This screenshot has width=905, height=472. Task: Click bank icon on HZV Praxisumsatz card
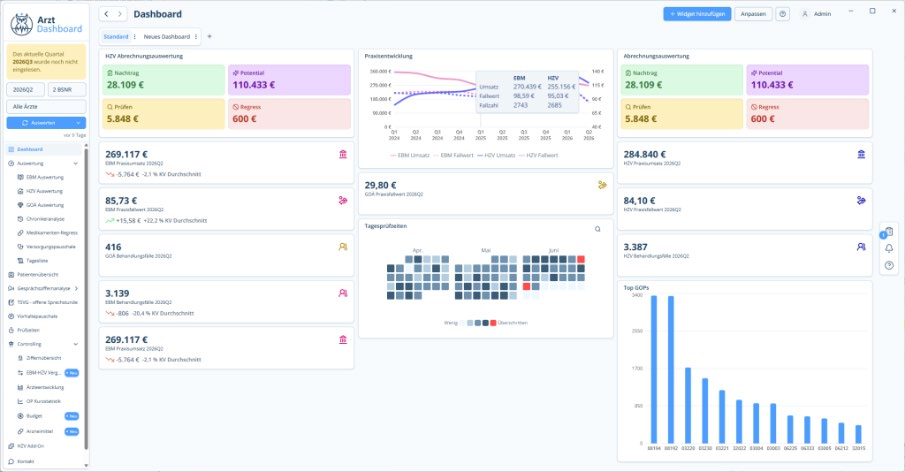pos(861,154)
